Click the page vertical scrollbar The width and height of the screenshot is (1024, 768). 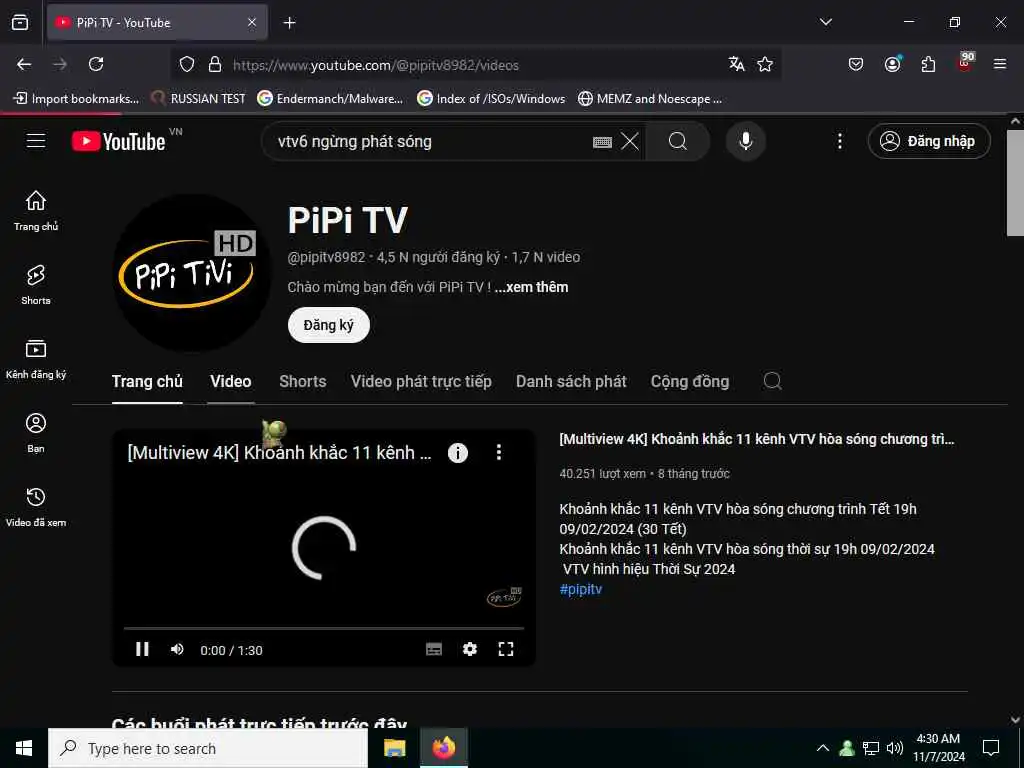pos(1016,183)
